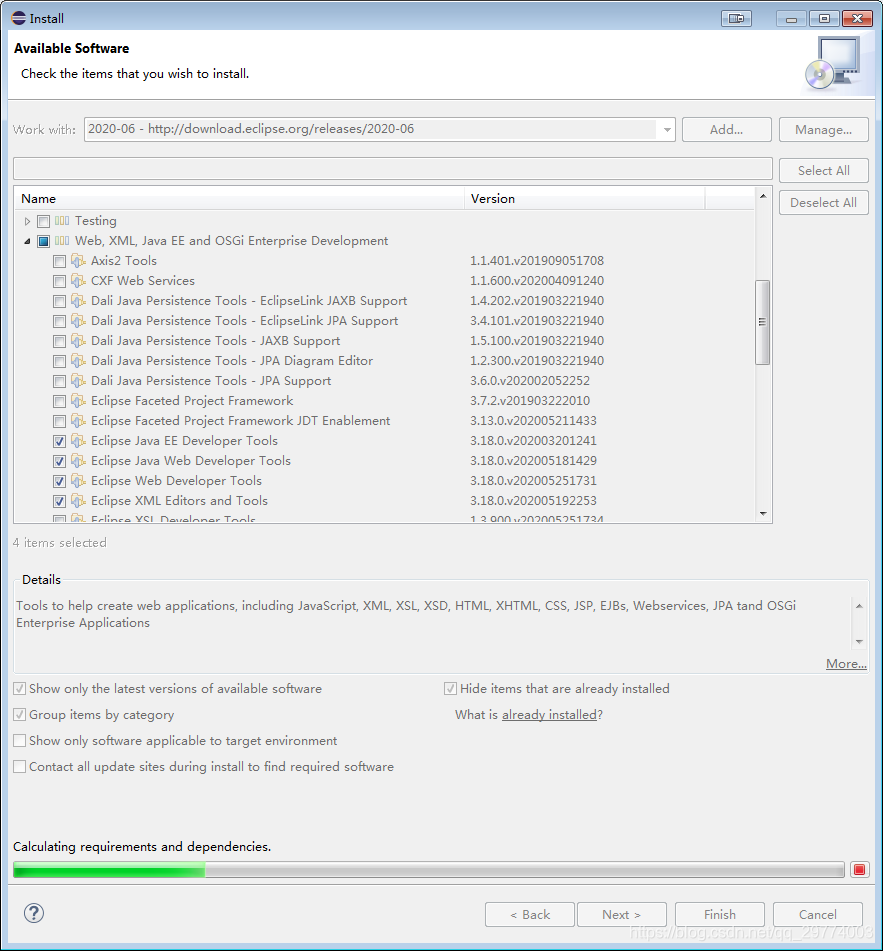Click the filter text field
This screenshot has height=951, width=883.
393,169
